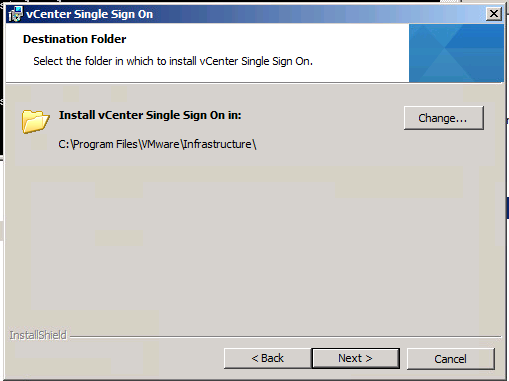509x381 pixels.
Task: Close the installer dialog with X
Action: pos(493,14)
